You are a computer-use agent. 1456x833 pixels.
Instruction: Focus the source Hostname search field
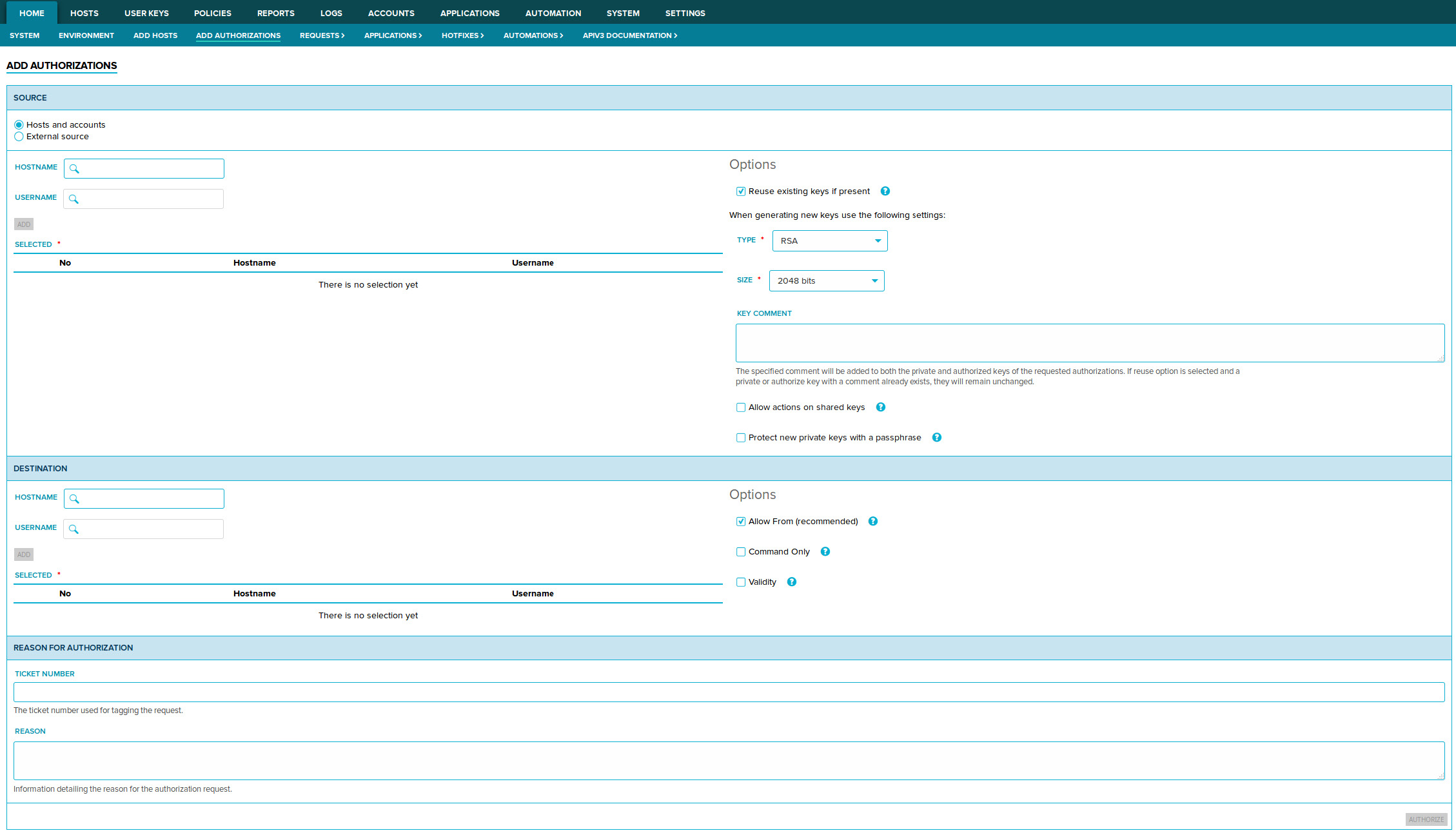click(x=144, y=169)
